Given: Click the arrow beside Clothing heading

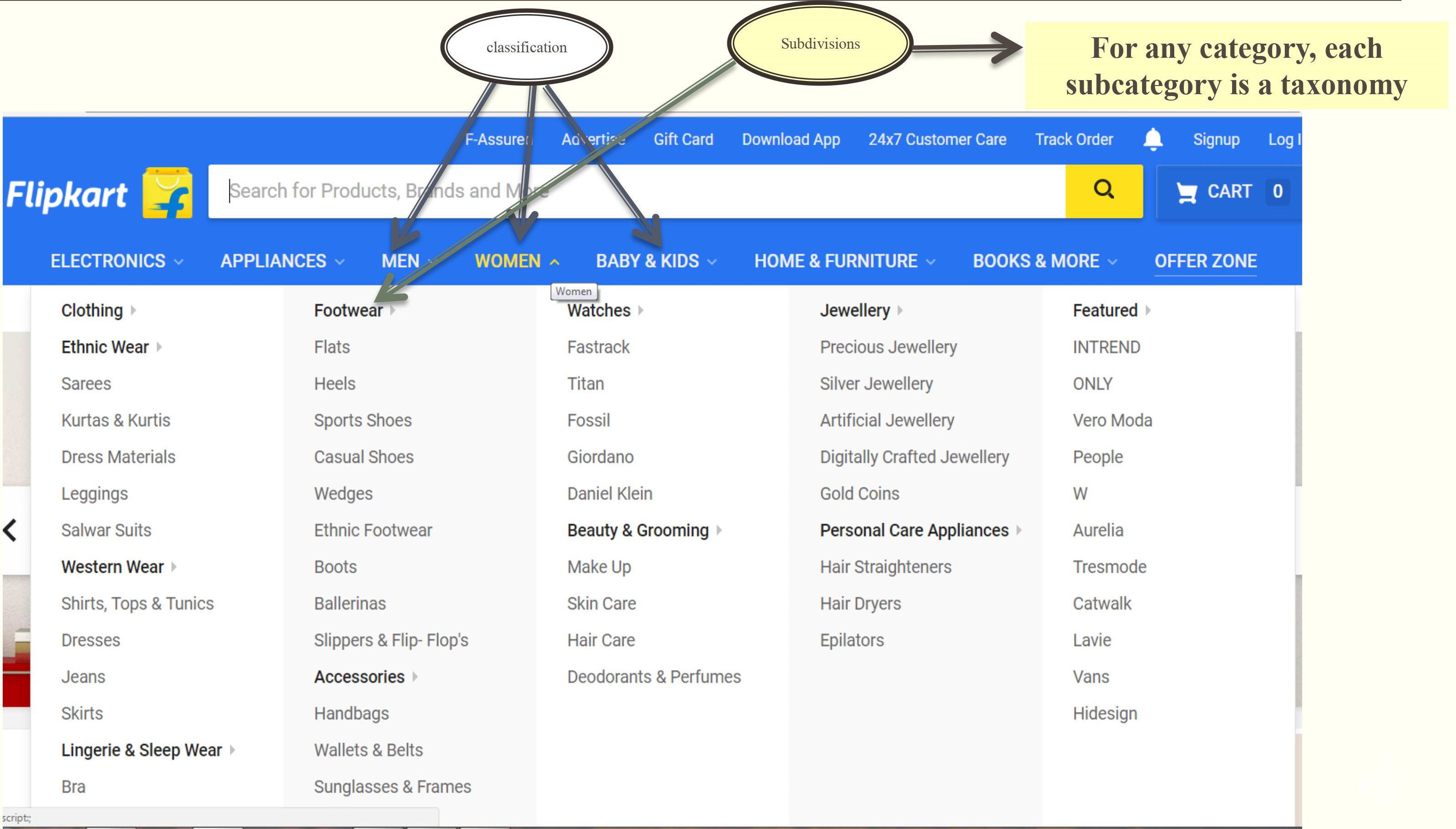Looking at the screenshot, I should [133, 310].
